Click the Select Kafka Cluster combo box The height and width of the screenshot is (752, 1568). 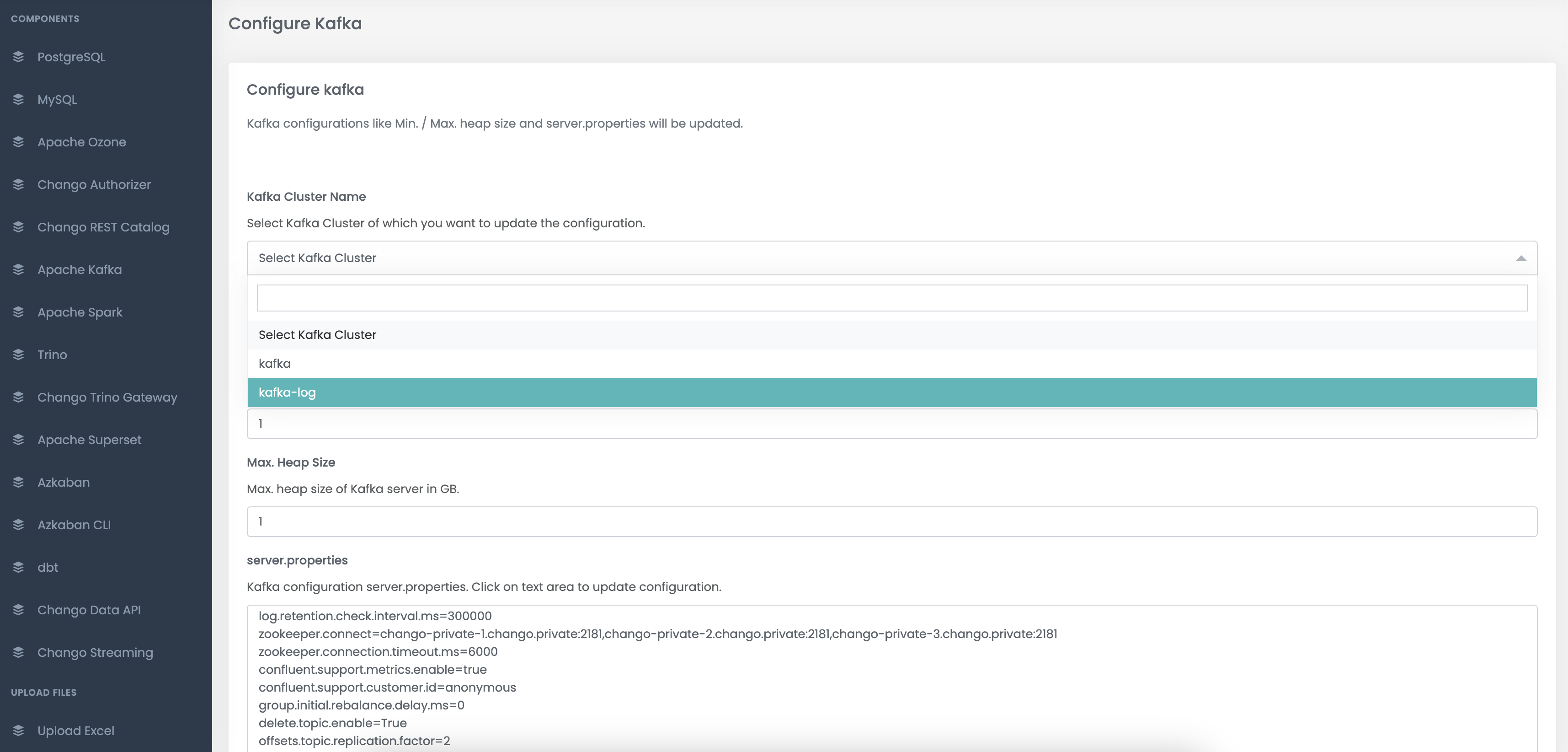pos(892,258)
